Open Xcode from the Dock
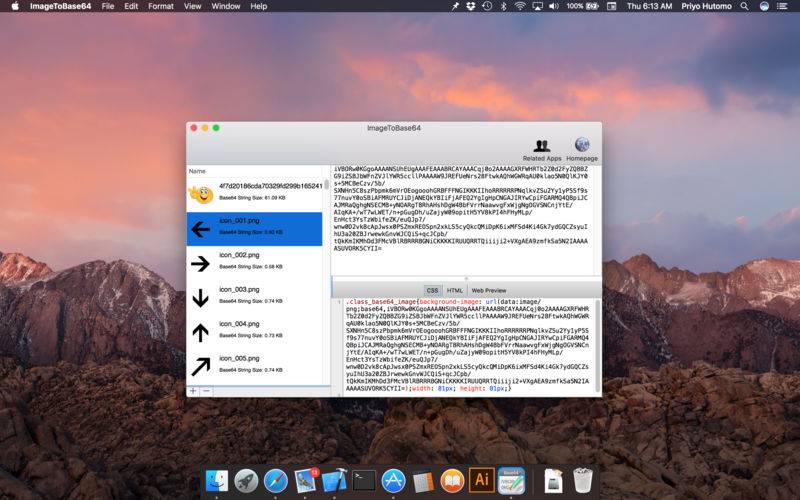 point(335,481)
